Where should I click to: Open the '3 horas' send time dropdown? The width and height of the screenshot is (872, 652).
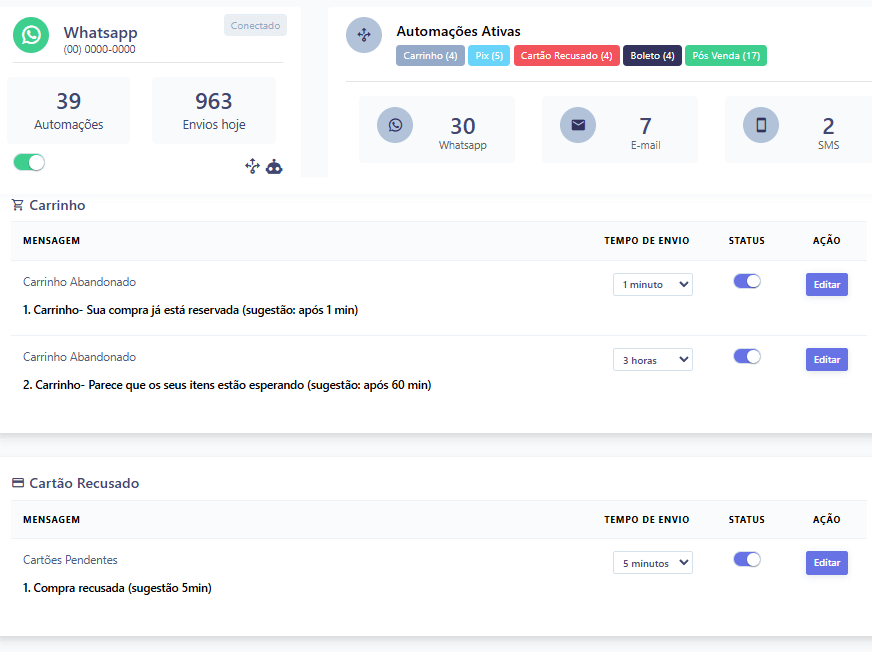(652, 360)
